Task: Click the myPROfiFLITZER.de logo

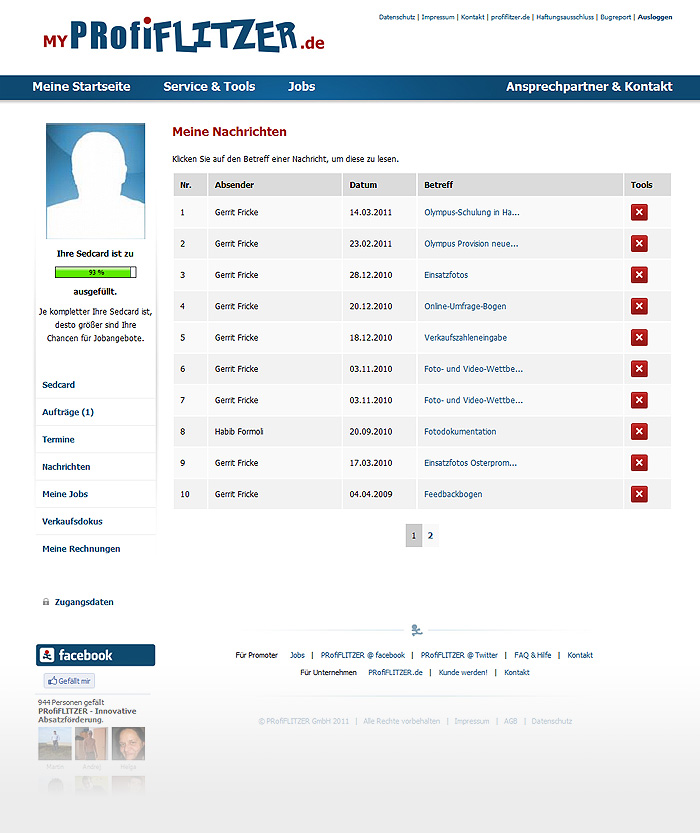Action: pos(184,36)
